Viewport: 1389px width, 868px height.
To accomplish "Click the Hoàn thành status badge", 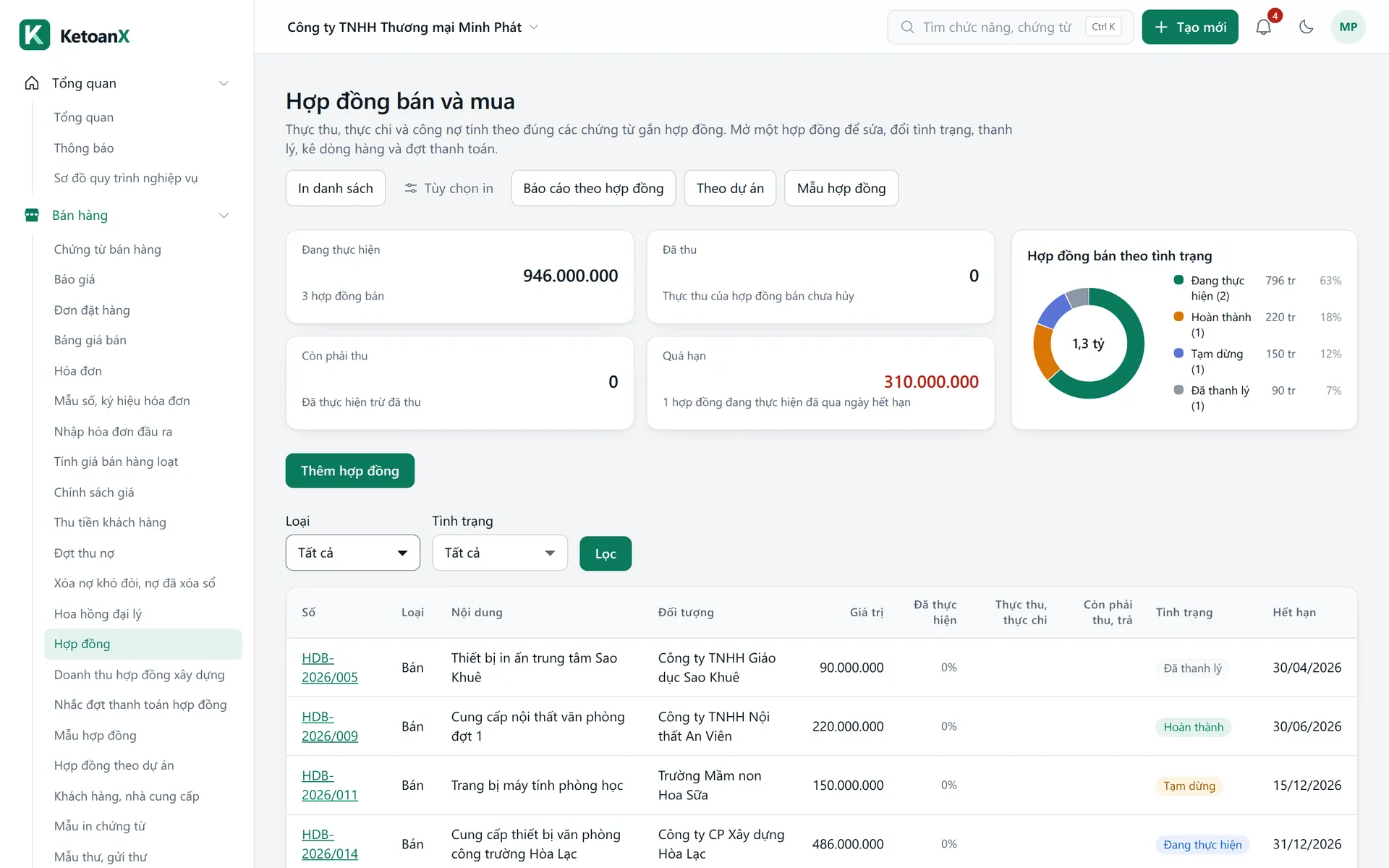I will [x=1194, y=727].
